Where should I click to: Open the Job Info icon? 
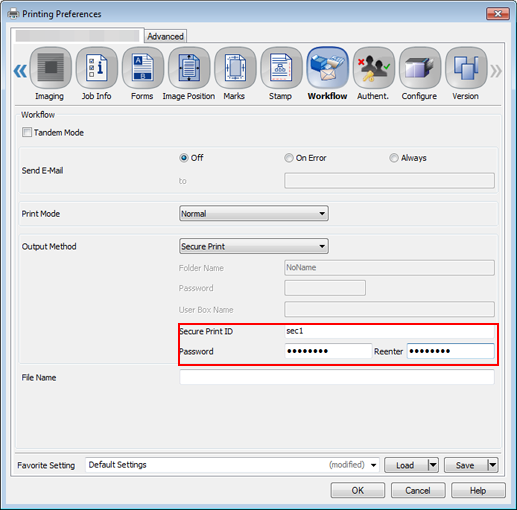pyautogui.click(x=97, y=68)
